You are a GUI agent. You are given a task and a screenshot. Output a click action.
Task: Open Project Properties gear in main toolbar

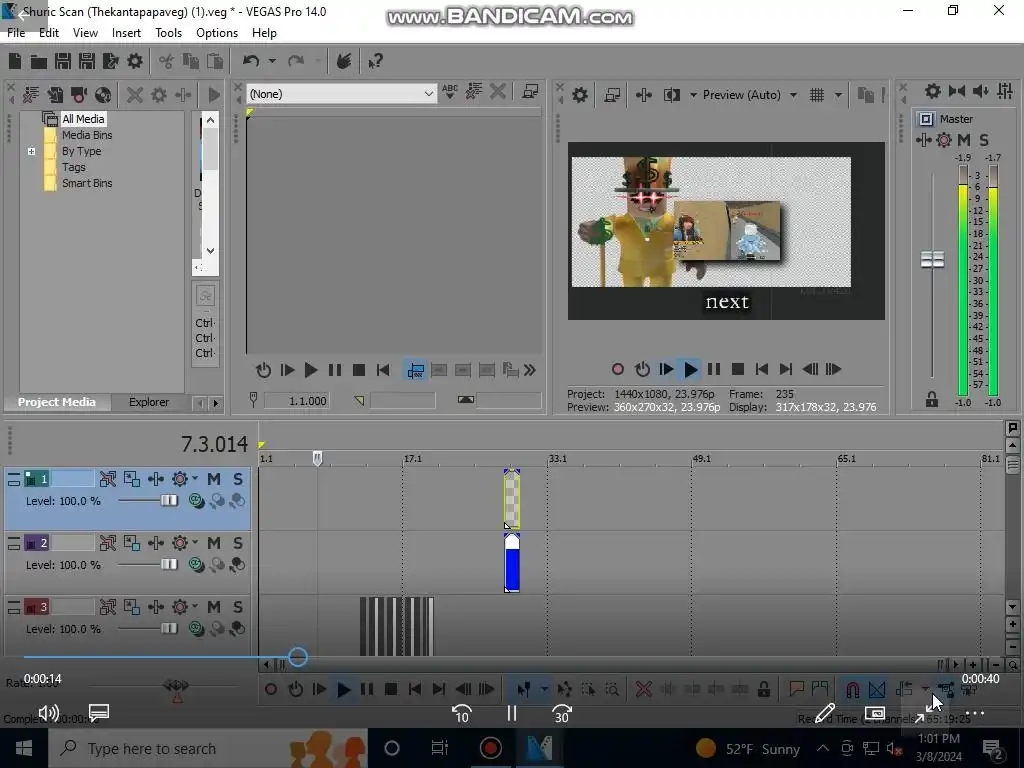(135, 61)
